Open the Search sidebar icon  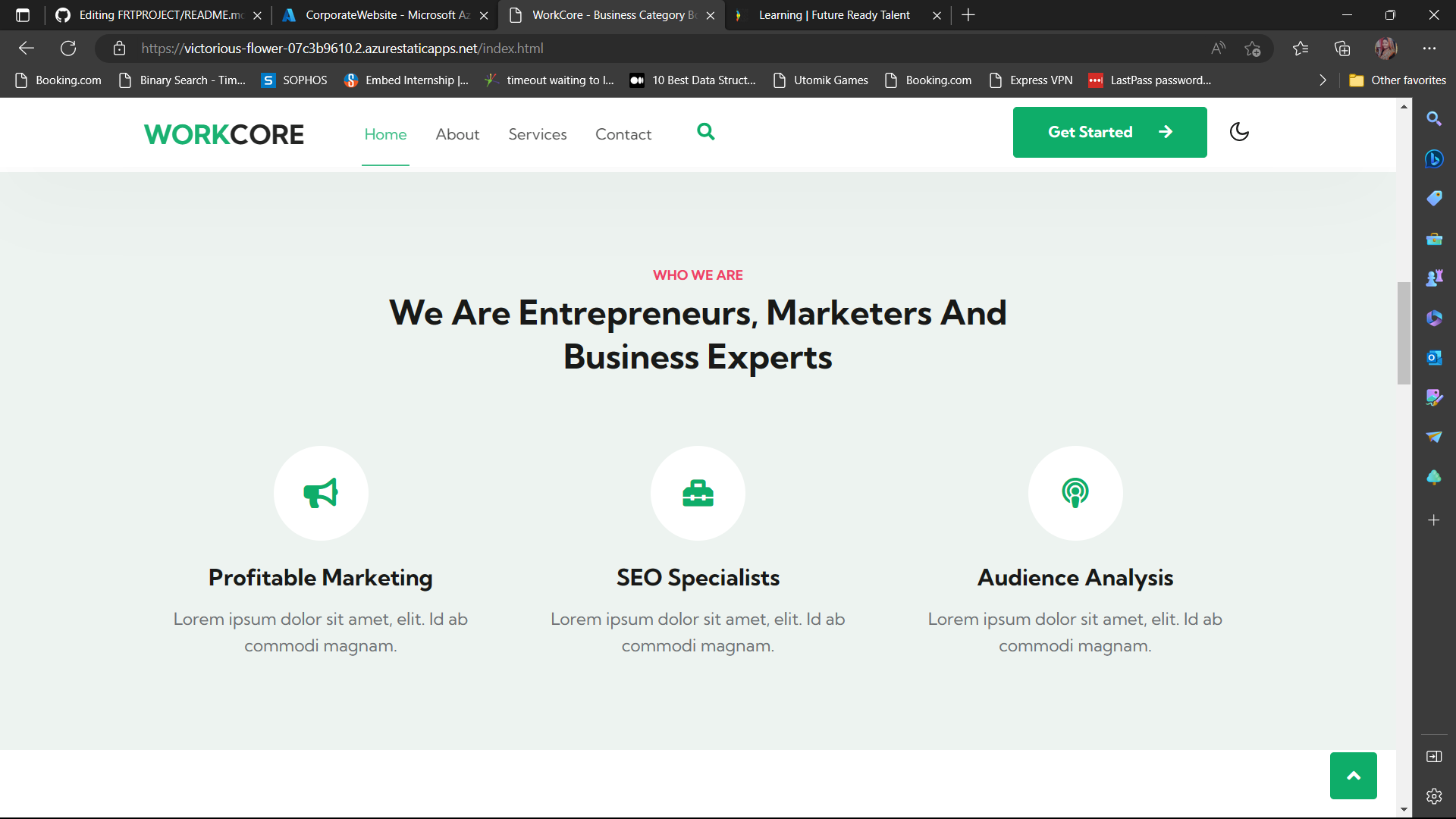tap(1434, 118)
